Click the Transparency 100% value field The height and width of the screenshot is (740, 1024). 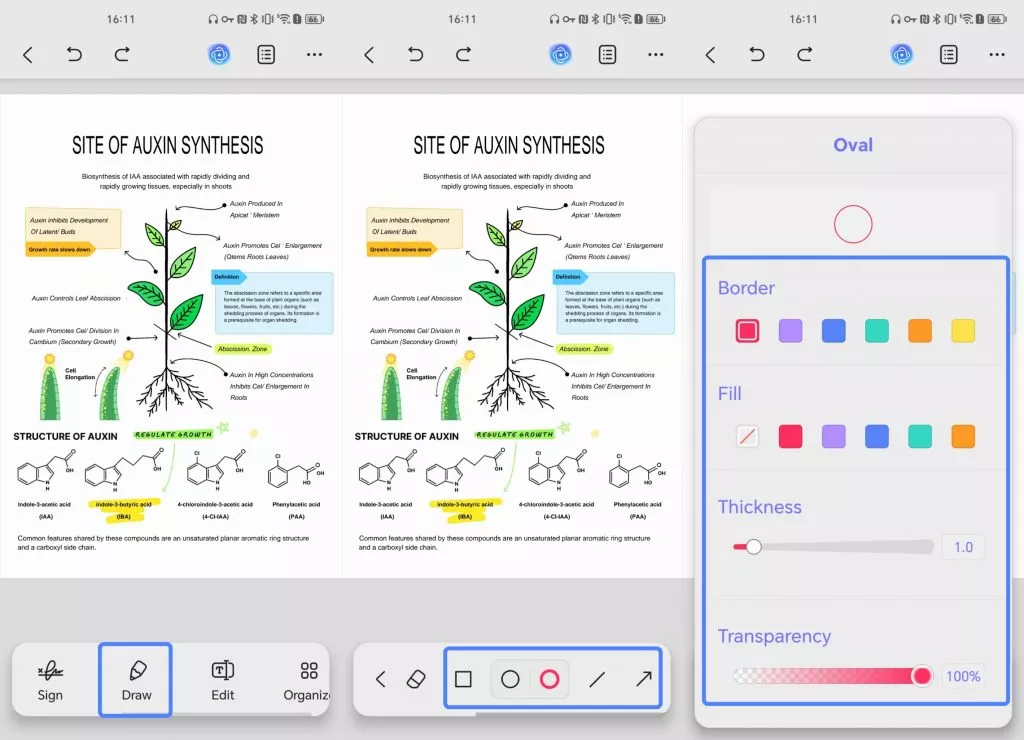pyautogui.click(x=963, y=676)
